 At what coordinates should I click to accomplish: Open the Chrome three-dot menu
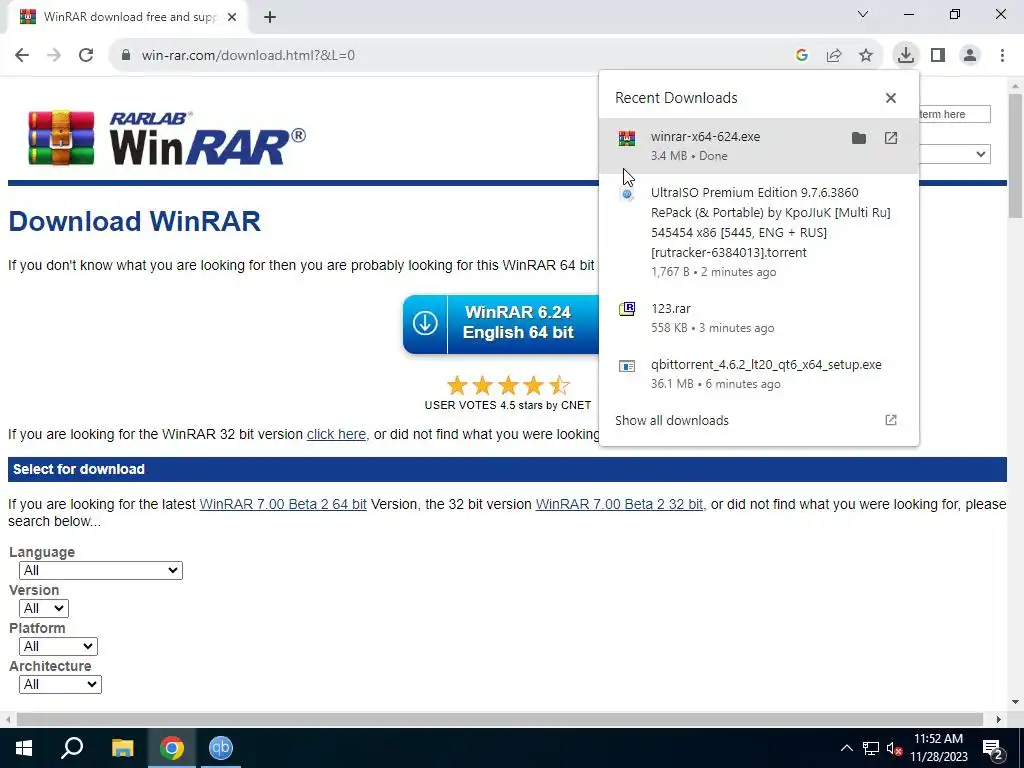tap(1002, 55)
